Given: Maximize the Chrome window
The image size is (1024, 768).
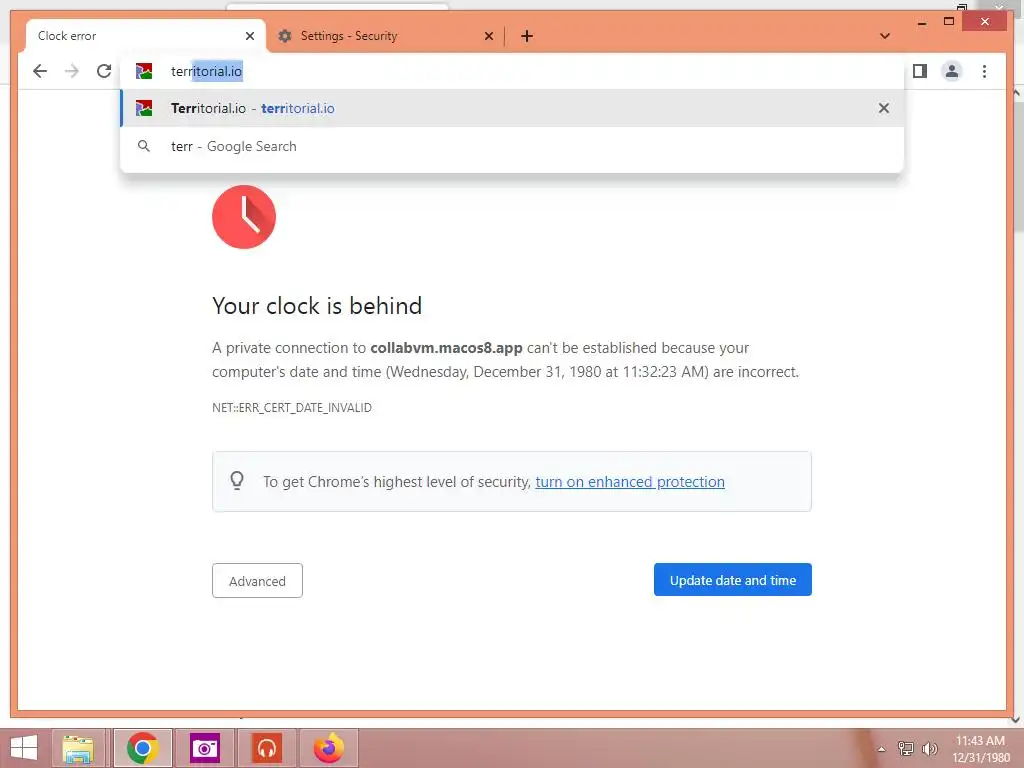Looking at the screenshot, I should tap(949, 22).
